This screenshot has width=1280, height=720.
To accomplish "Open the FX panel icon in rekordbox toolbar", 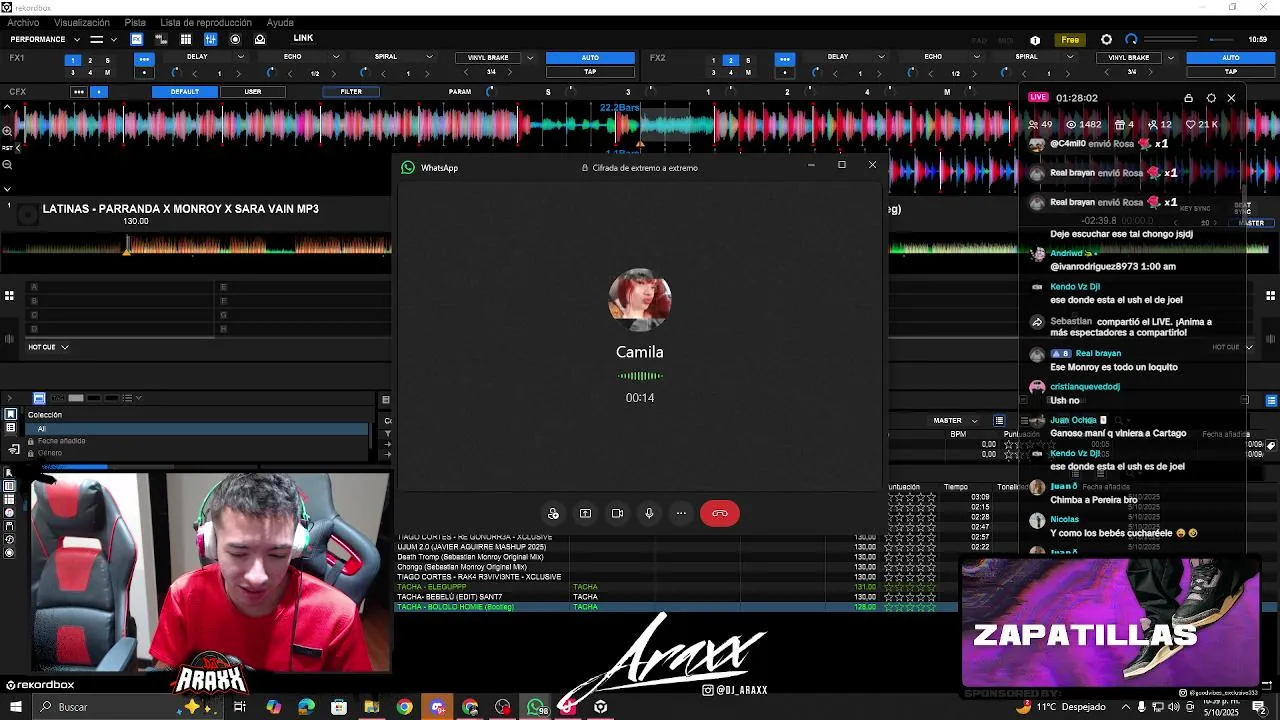I will pos(136,39).
